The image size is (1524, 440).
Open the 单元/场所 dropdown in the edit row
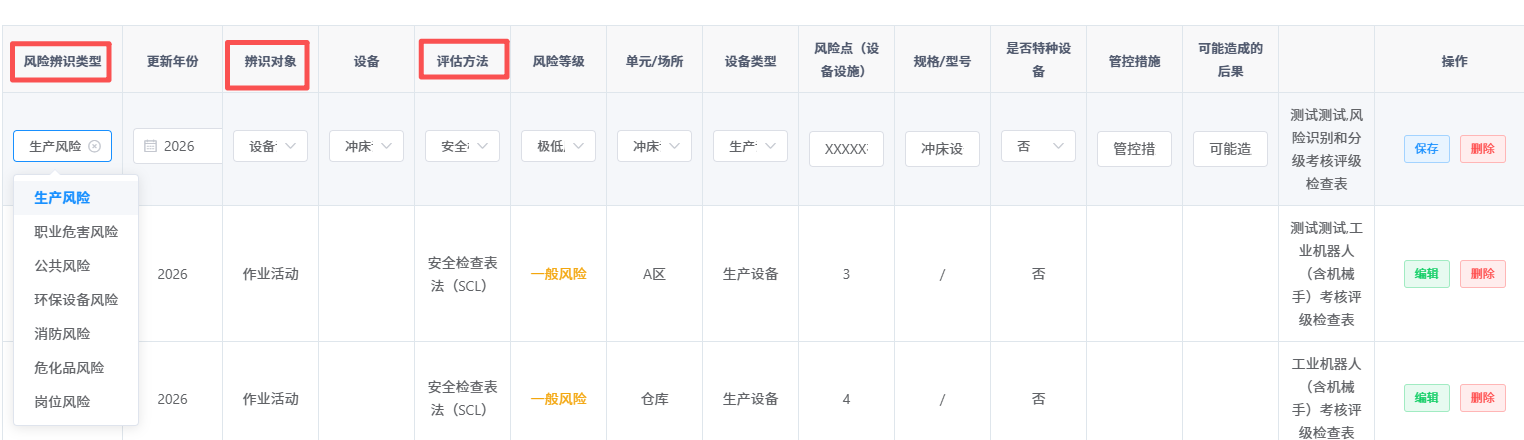point(654,146)
